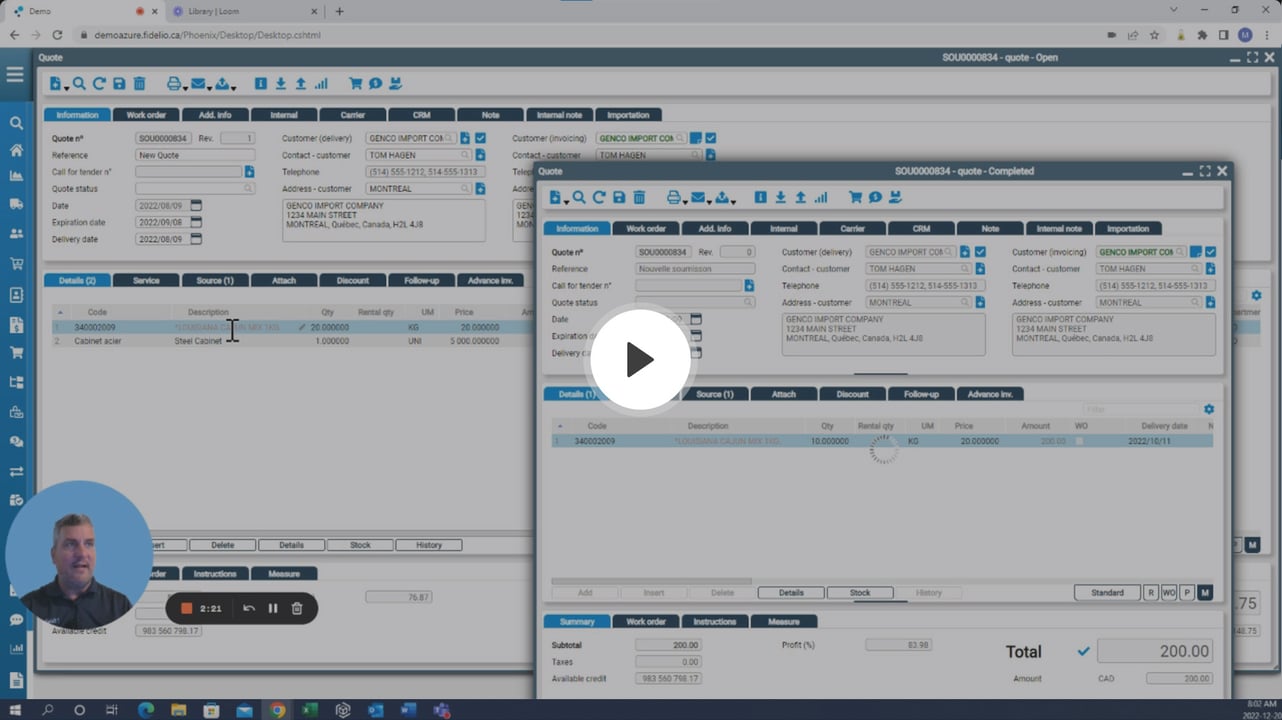
Task: Click the save icon in the front quote window toolbar
Action: (619, 198)
